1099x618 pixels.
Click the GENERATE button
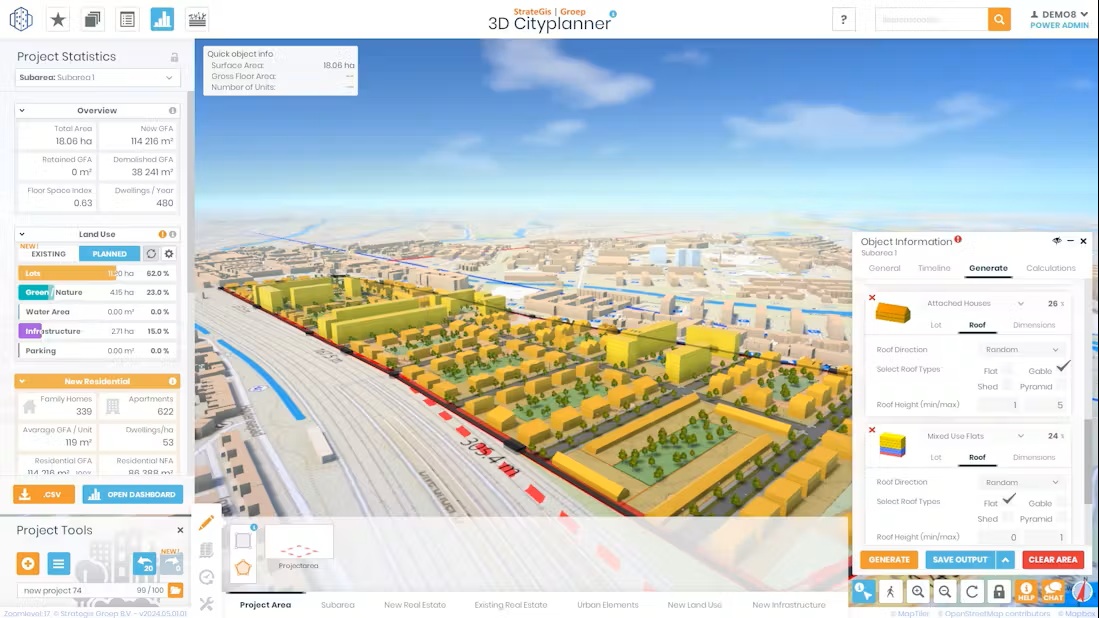[889, 559]
